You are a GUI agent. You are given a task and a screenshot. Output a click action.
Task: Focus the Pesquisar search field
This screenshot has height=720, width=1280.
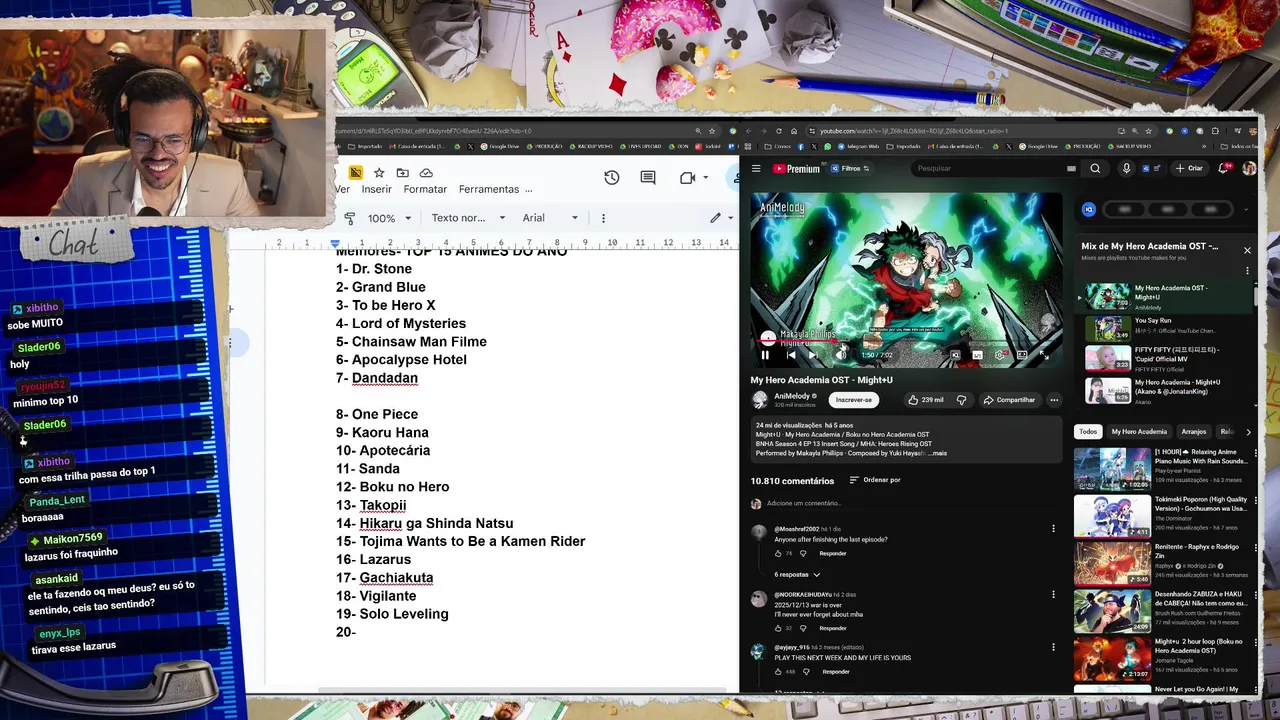click(x=990, y=169)
